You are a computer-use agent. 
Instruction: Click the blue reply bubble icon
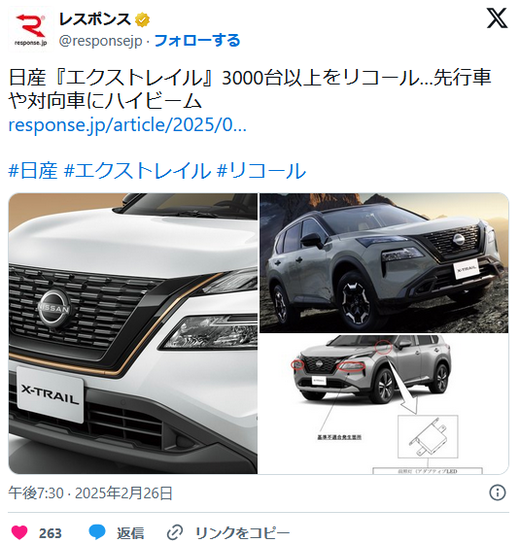(97, 532)
